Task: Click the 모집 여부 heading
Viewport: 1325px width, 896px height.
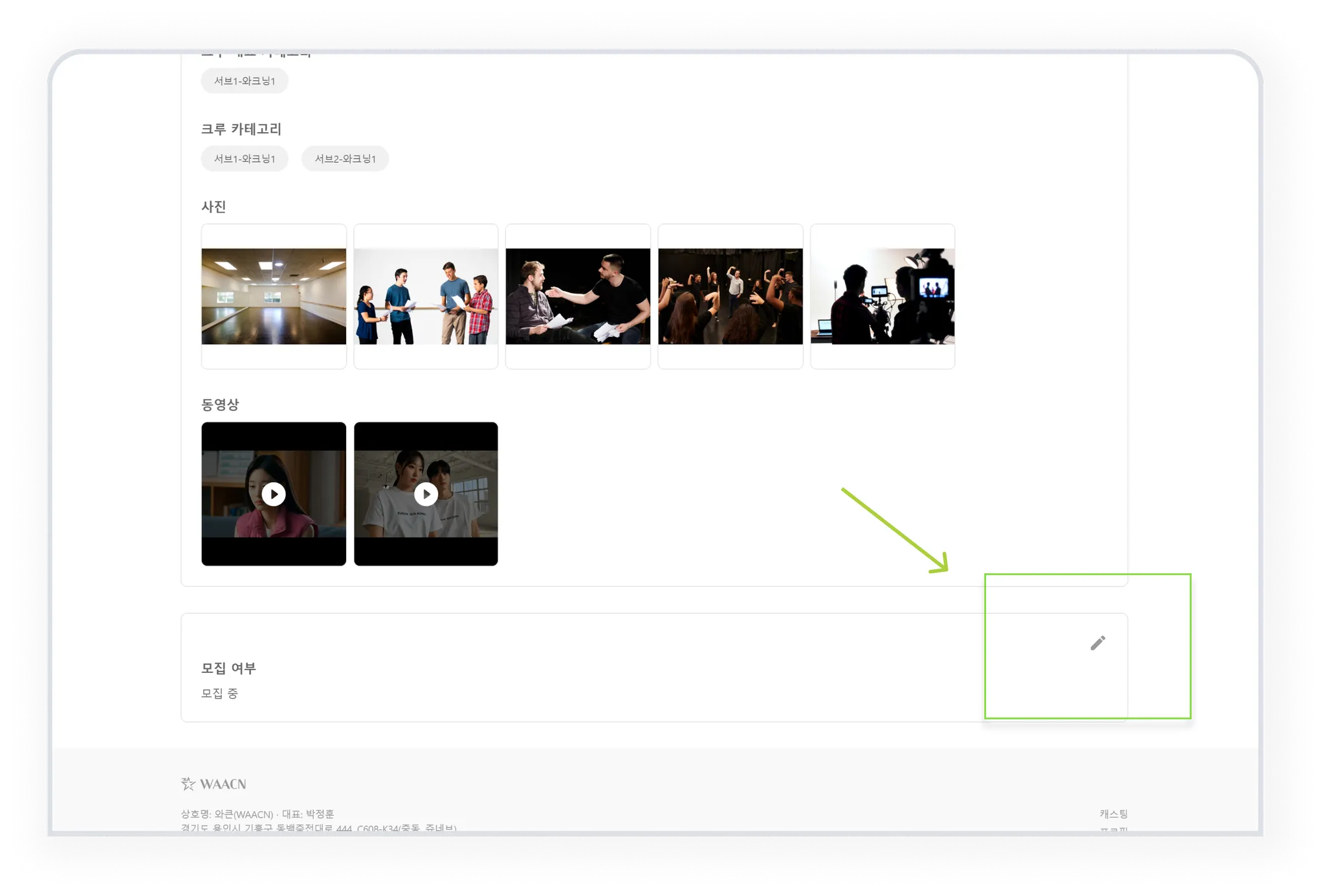Action: [228, 668]
